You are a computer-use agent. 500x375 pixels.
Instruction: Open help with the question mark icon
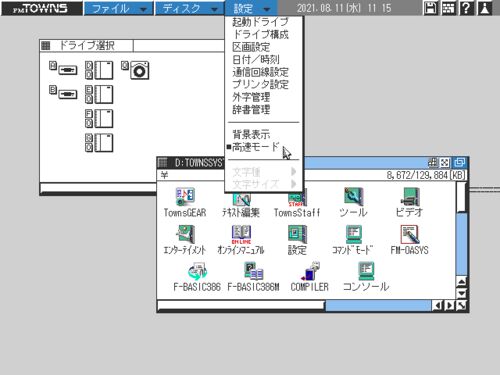pos(467,8)
